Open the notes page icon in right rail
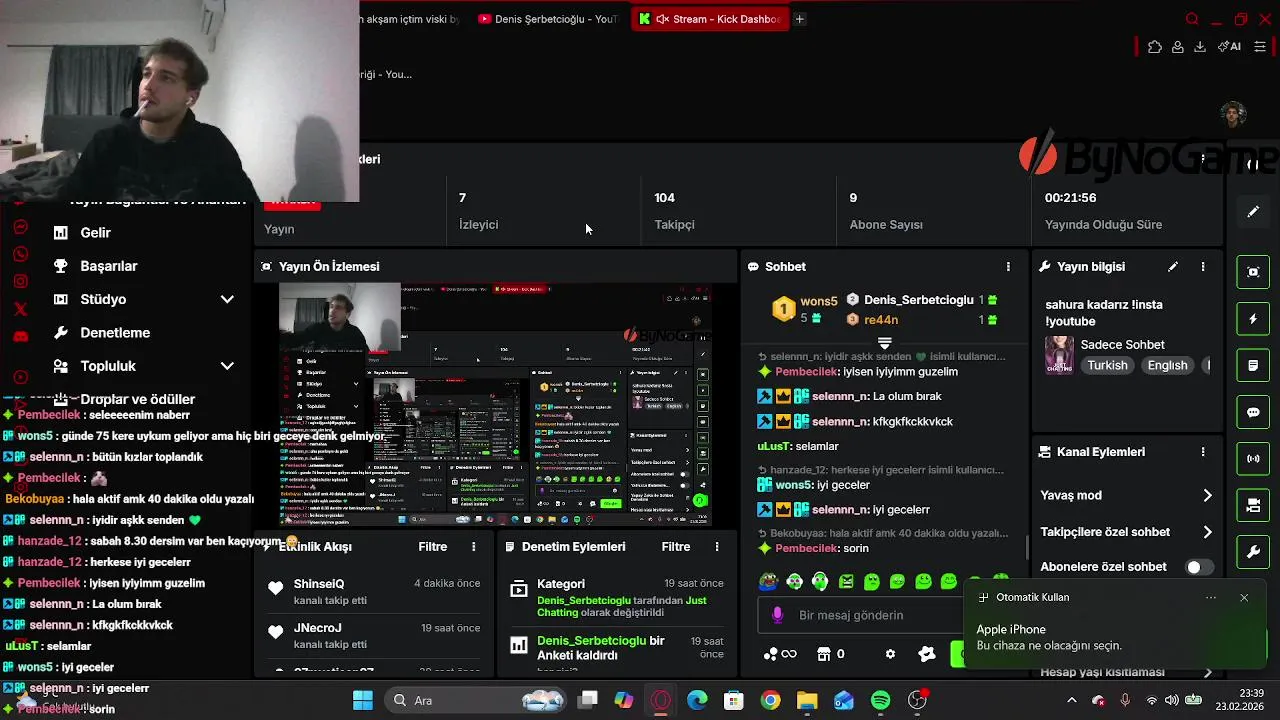 pos(1253,366)
